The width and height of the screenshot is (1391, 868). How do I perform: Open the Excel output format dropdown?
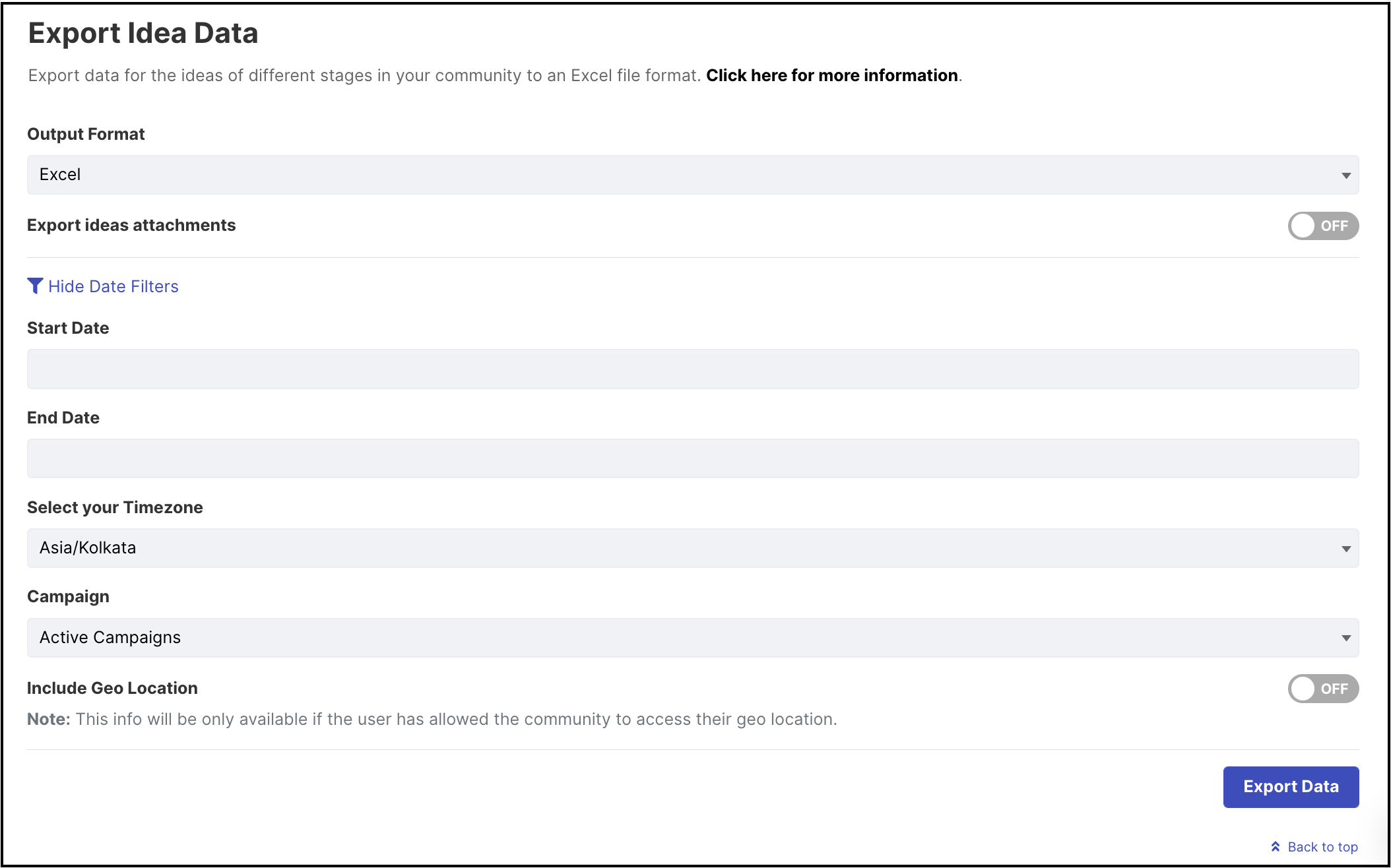(693, 175)
